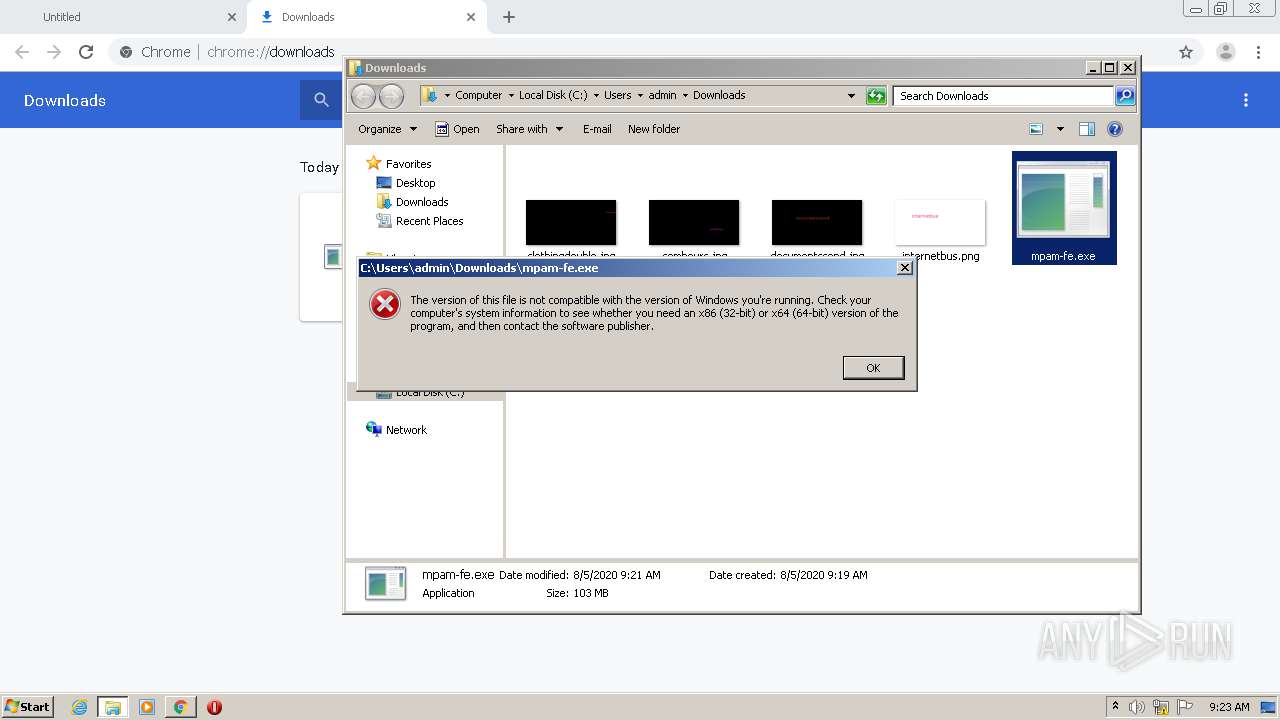Open a new Chrome tab
The width and height of the screenshot is (1280, 720).
pyautogui.click(x=509, y=17)
